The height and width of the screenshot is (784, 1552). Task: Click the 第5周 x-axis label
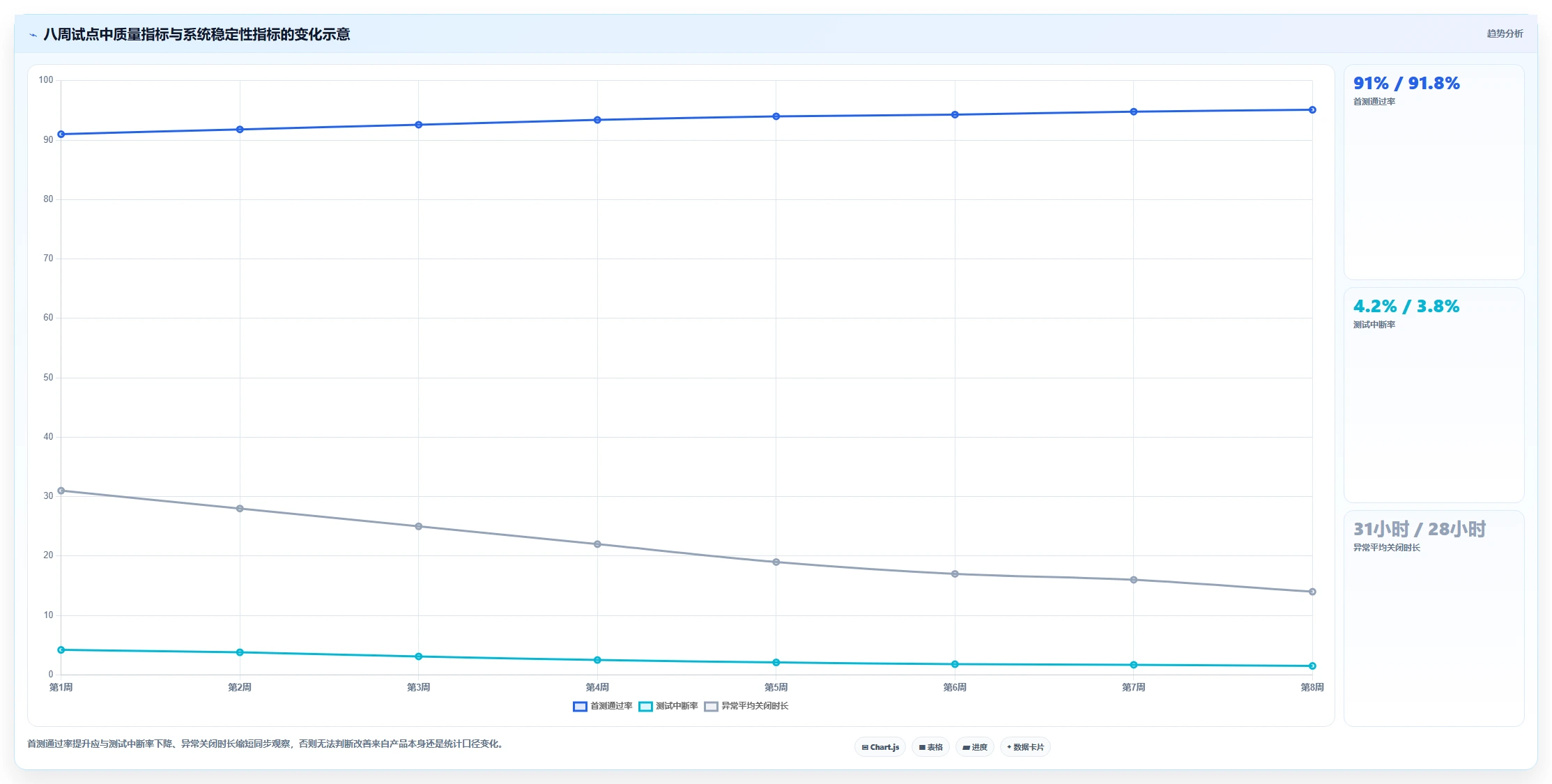776,687
